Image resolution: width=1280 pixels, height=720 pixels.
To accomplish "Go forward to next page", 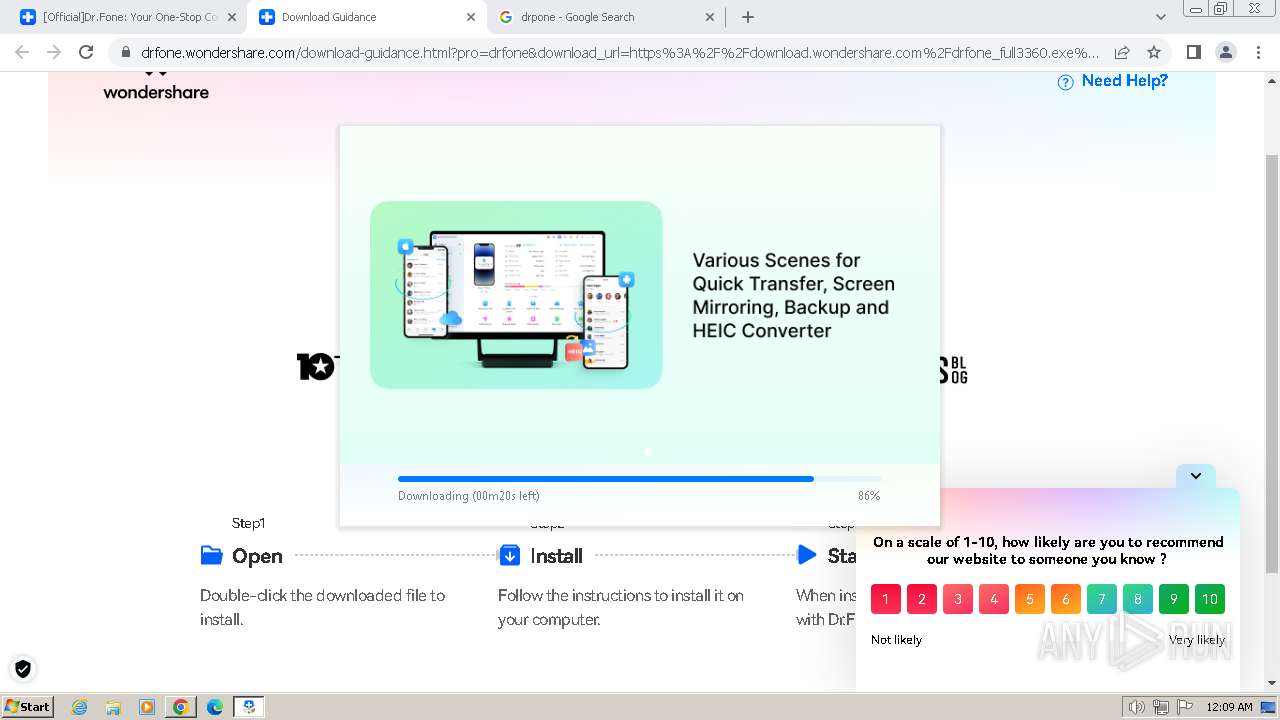I will click(54, 52).
